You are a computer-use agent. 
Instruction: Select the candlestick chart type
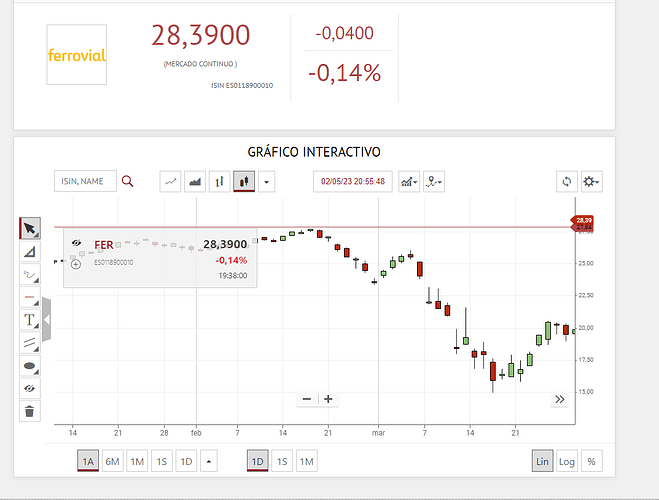click(x=244, y=182)
